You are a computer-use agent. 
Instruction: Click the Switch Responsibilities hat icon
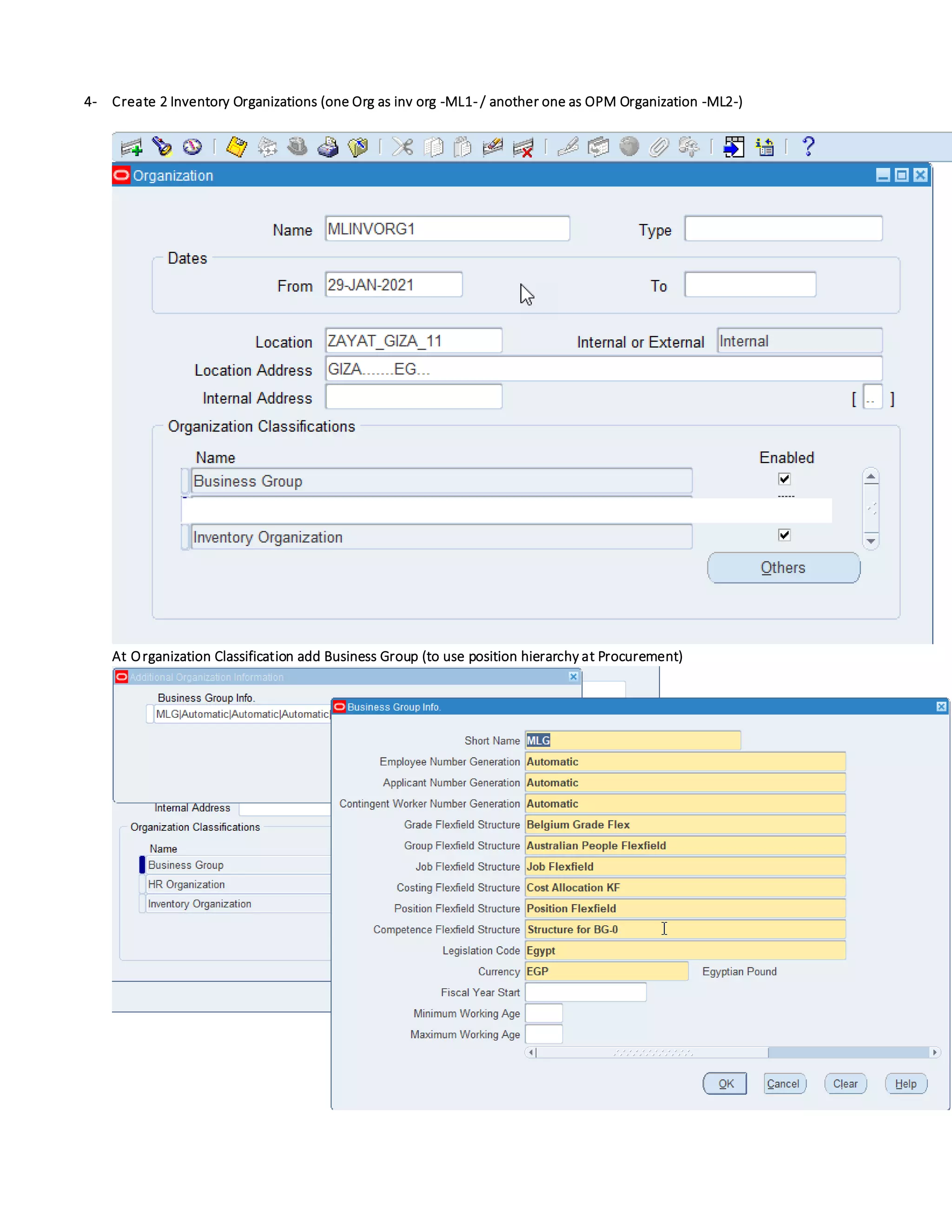[297, 147]
